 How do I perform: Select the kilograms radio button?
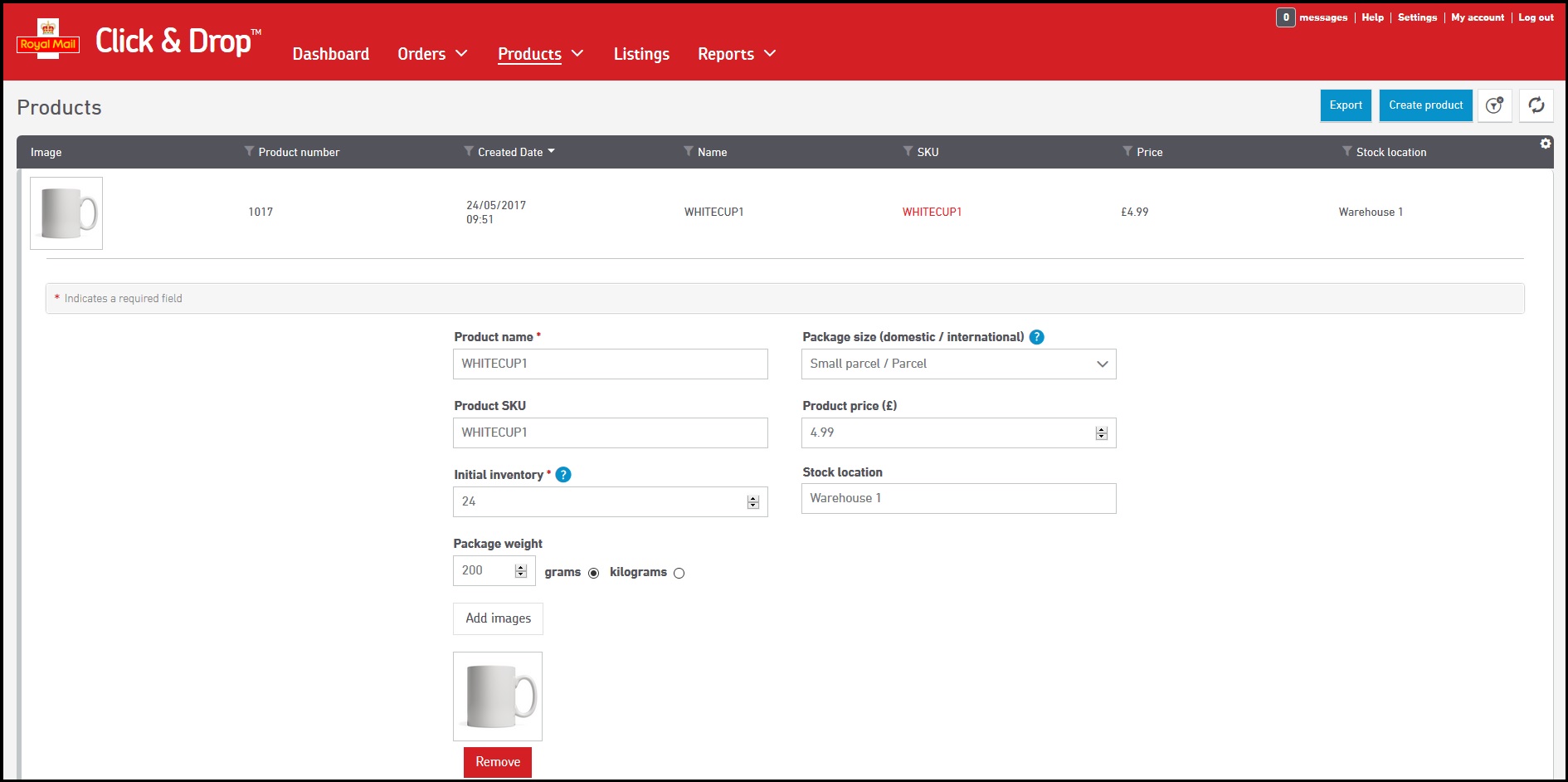click(679, 573)
